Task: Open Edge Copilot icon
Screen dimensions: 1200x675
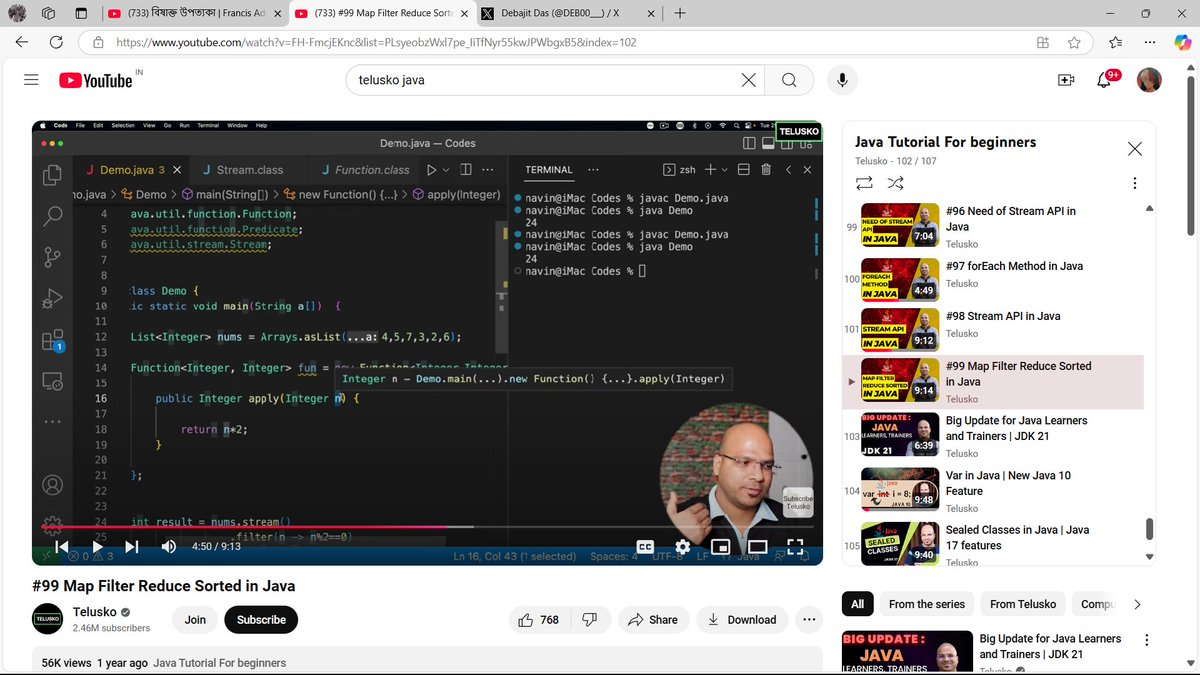Action: pos(1180,41)
